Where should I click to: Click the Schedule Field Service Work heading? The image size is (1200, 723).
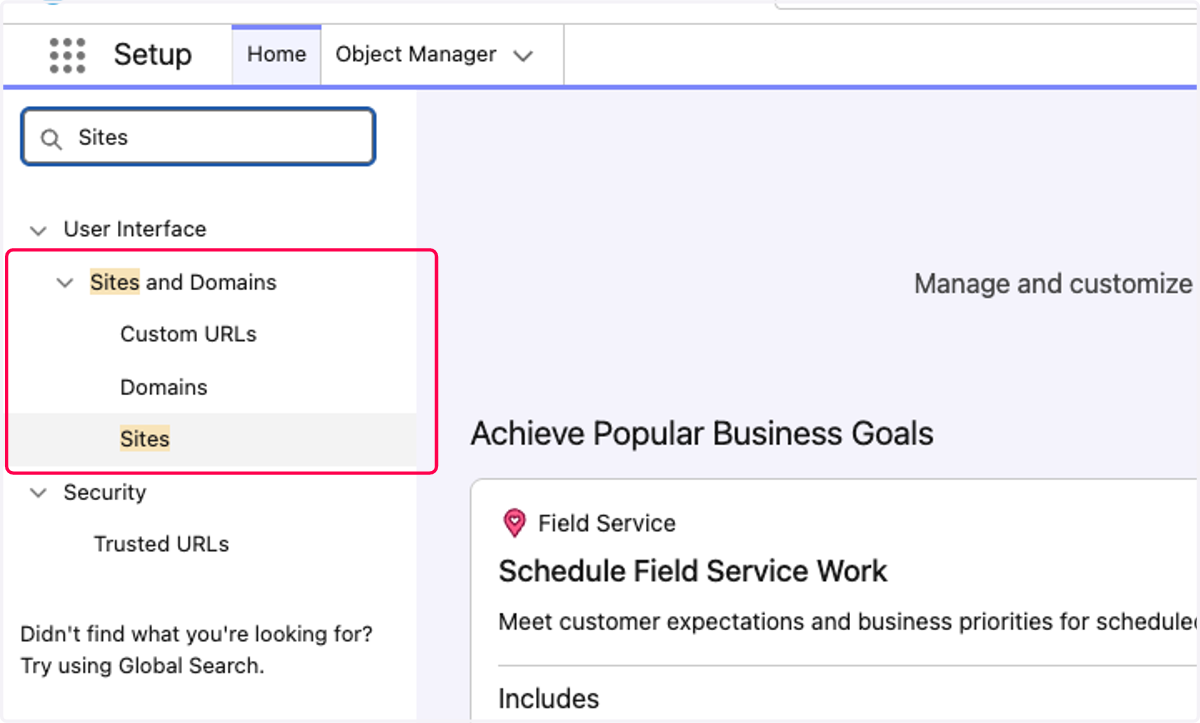point(693,571)
